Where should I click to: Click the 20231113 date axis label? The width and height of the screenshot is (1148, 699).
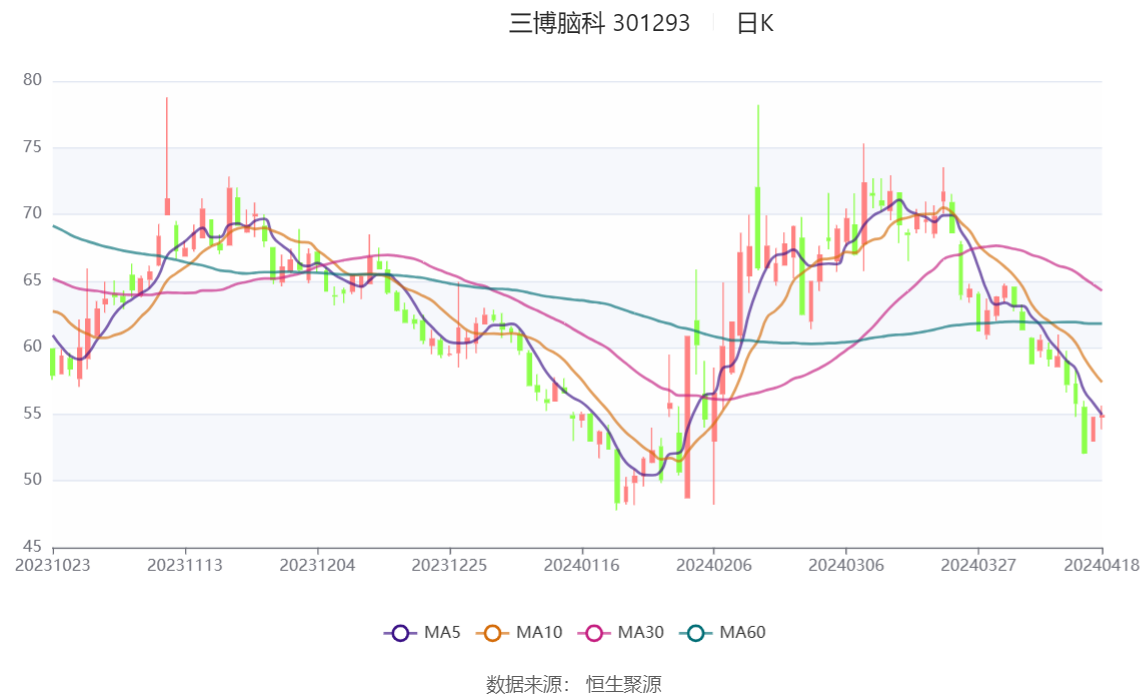point(184,566)
